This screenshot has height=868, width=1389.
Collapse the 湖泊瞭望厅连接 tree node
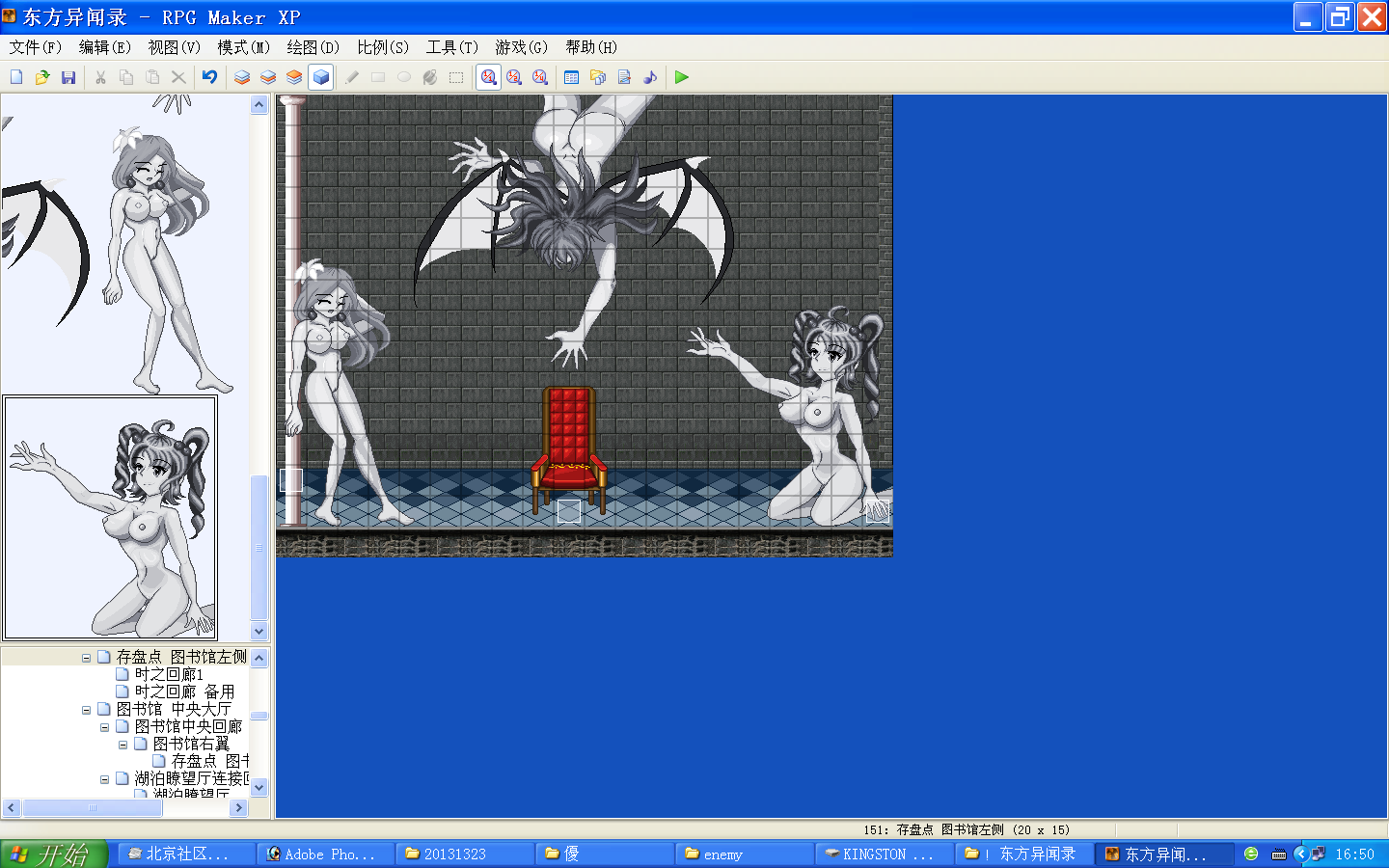click(104, 779)
